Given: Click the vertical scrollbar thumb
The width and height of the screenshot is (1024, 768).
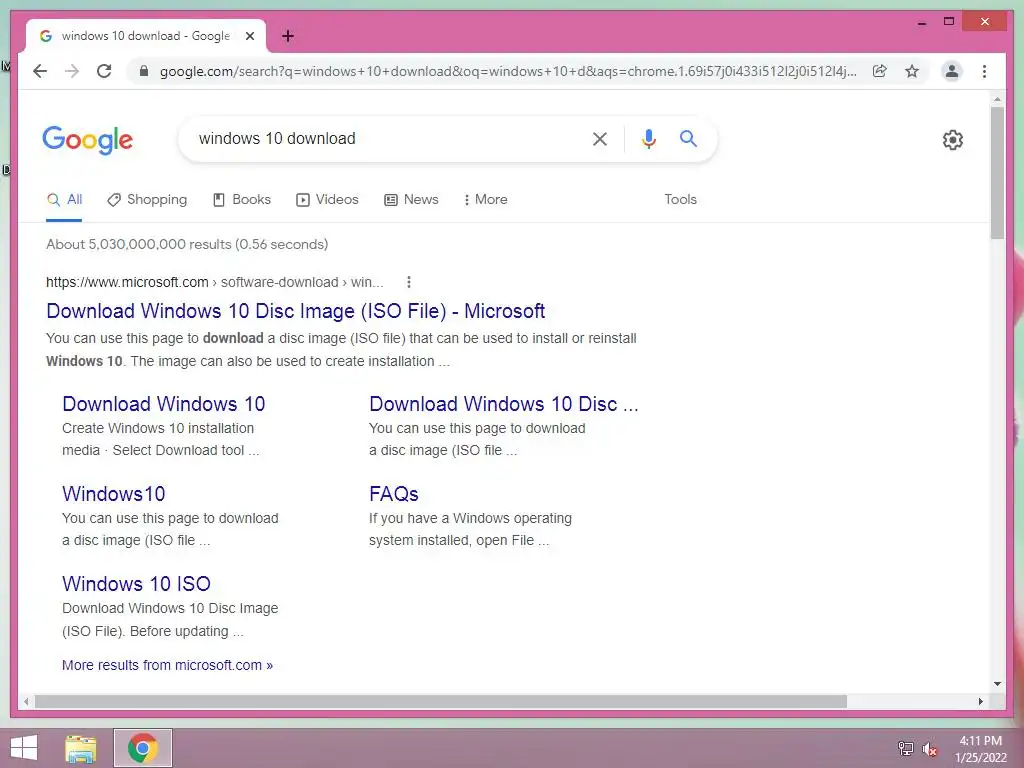Looking at the screenshot, I should click(997, 173).
